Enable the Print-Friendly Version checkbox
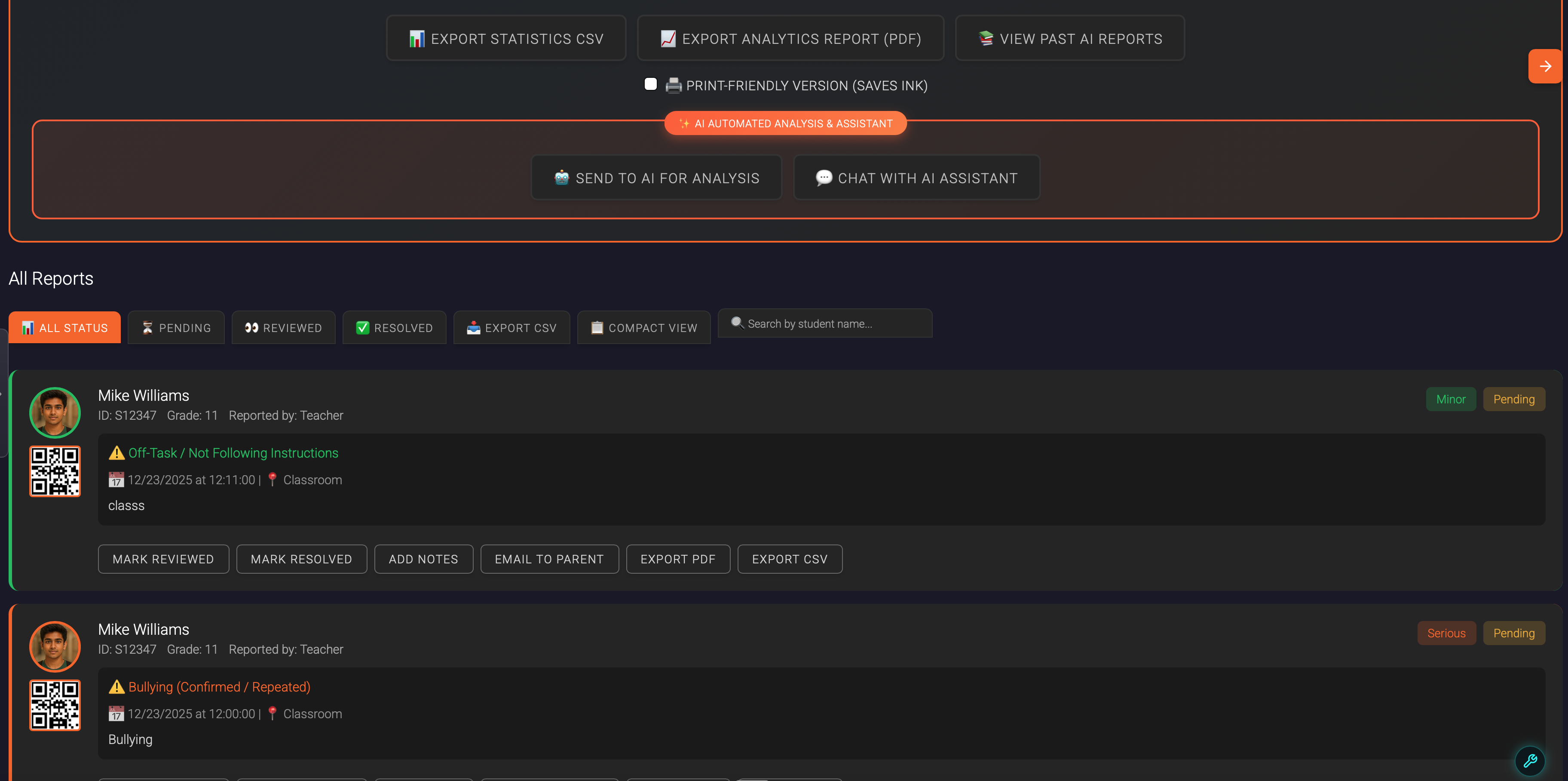Screen dimensions: 1568x781 point(650,85)
